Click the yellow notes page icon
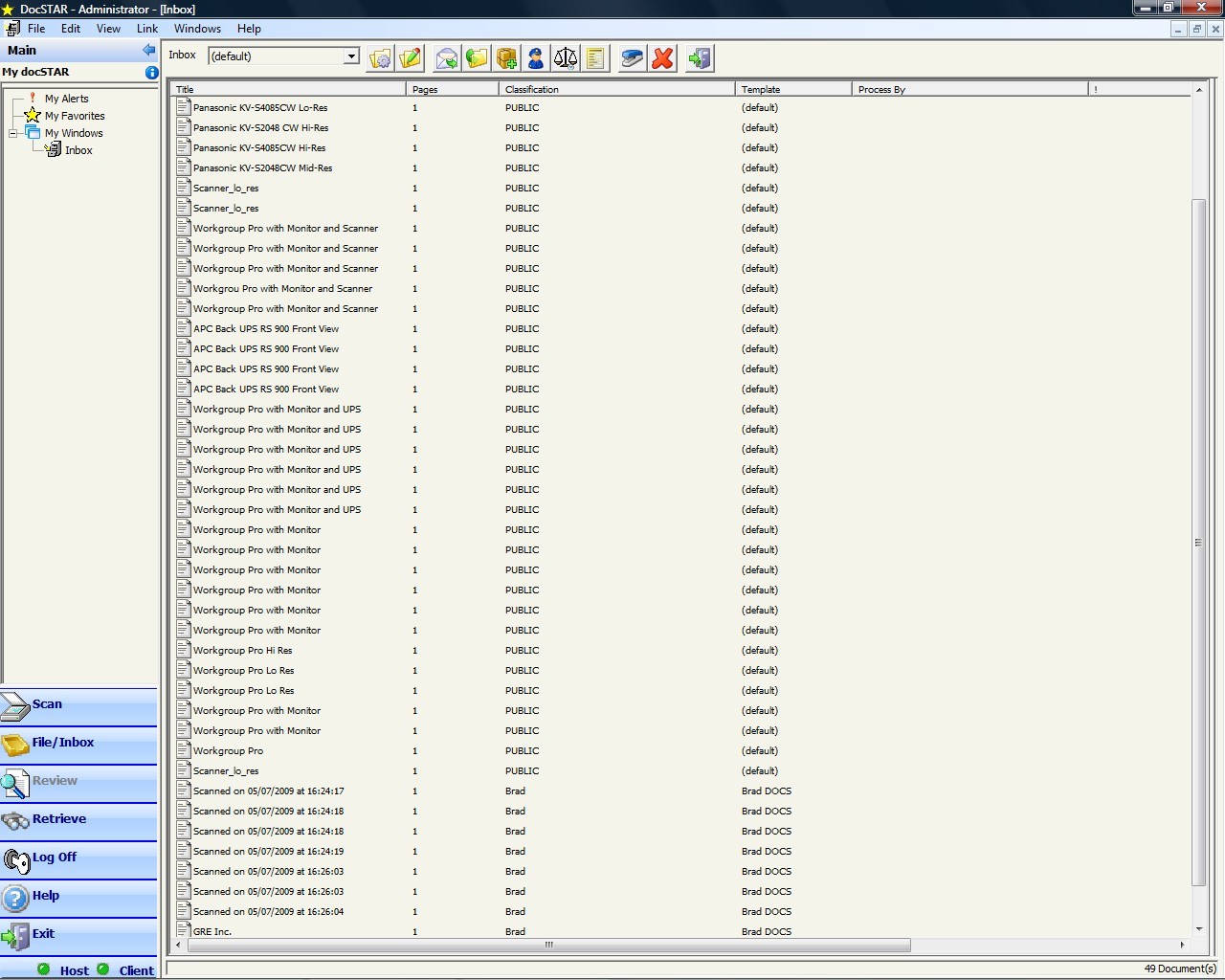The height and width of the screenshot is (980, 1225). [595, 58]
